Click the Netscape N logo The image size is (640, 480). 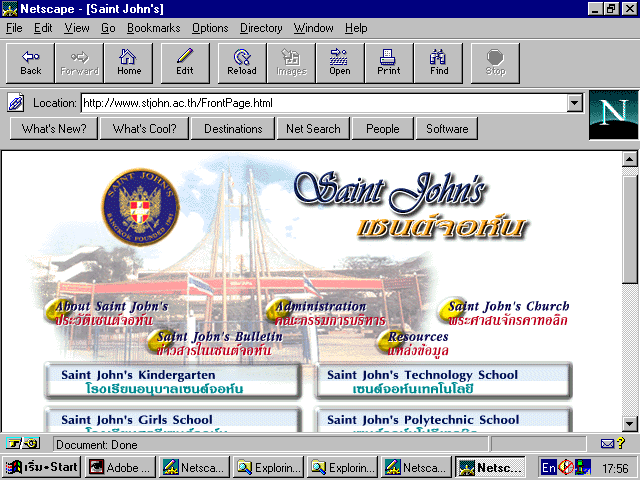613,114
